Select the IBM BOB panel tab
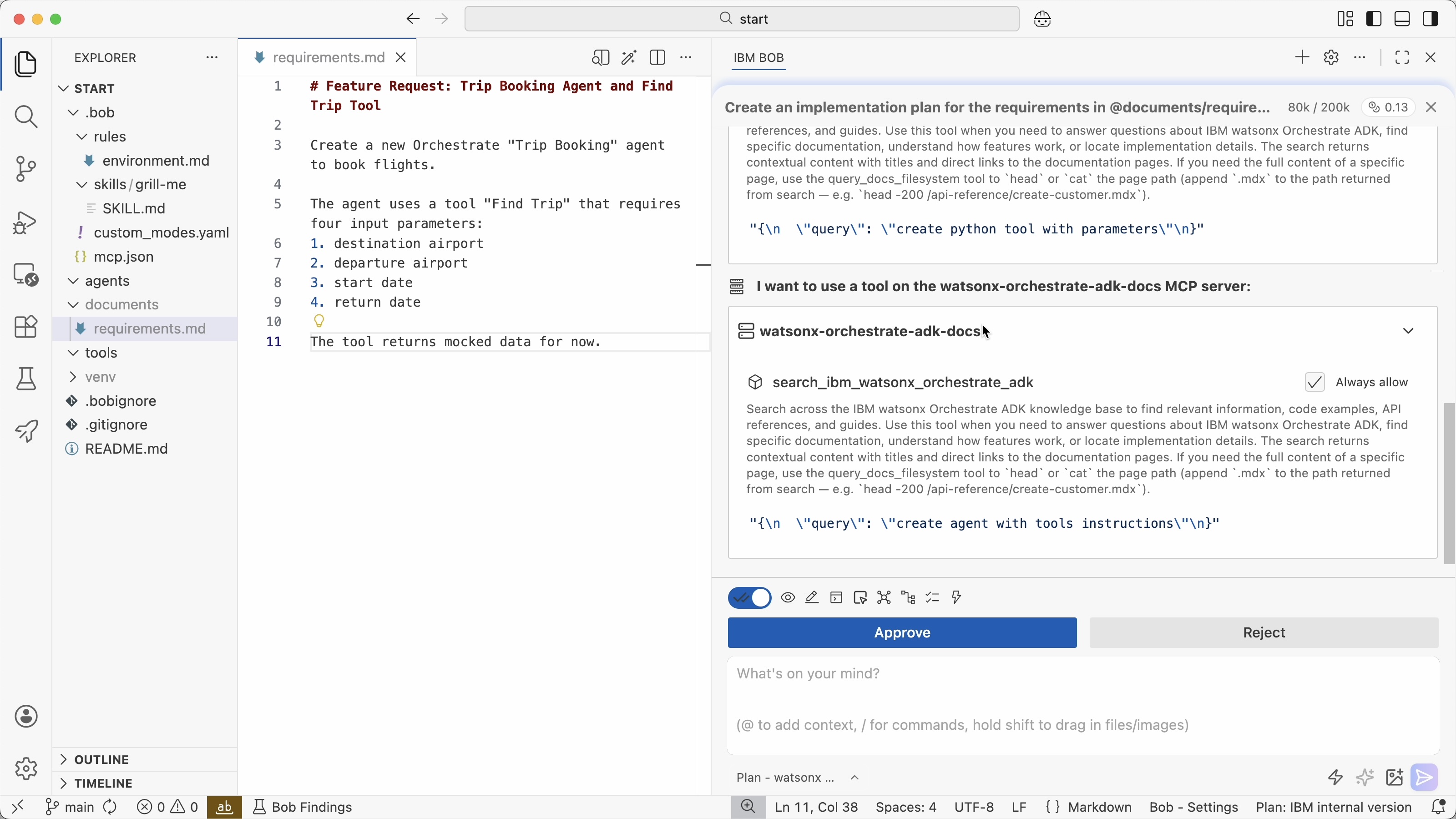Image resolution: width=1456 pixels, height=819 pixels. (x=759, y=58)
